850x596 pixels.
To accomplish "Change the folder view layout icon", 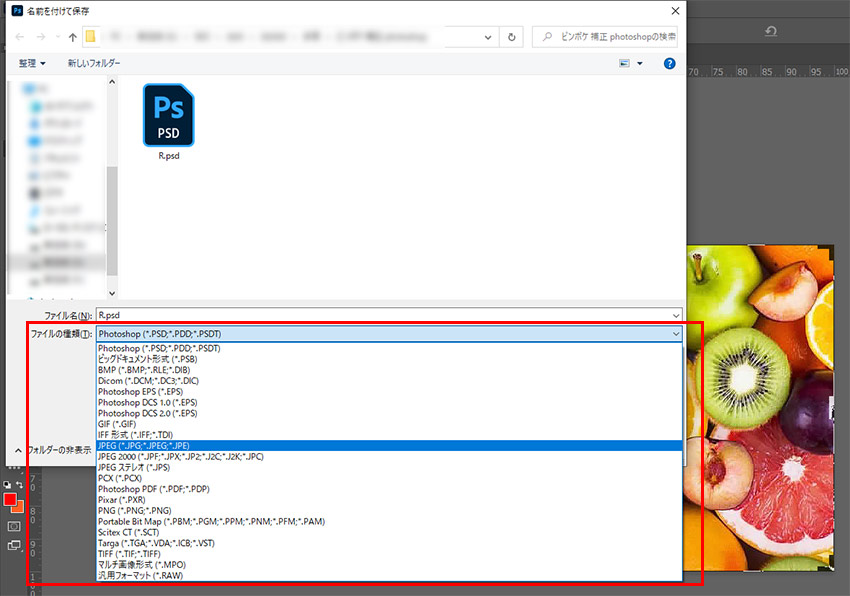I will click(625, 63).
